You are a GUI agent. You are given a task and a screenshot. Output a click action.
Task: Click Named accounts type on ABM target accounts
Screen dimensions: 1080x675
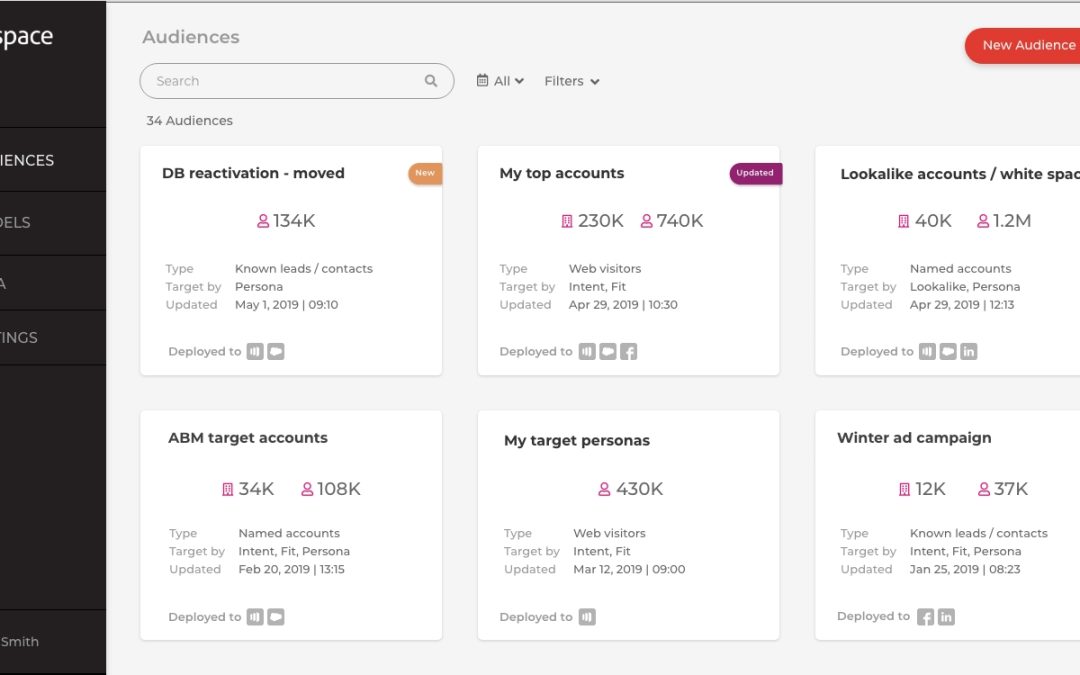[x=289, y=533]
